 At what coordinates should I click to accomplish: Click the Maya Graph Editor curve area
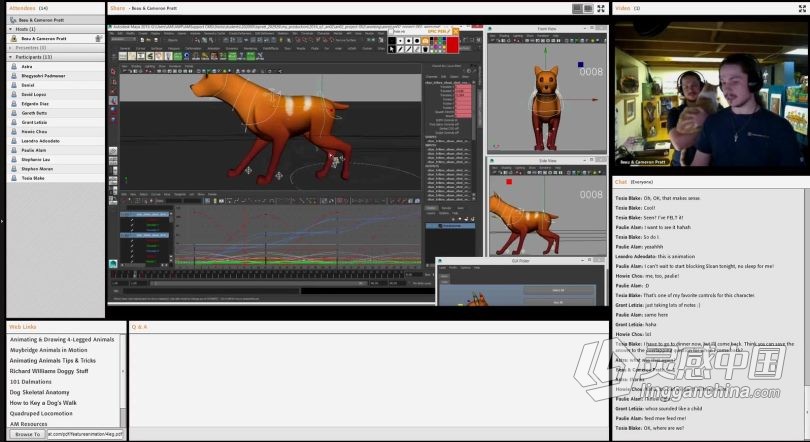click(x=298, y=235)
